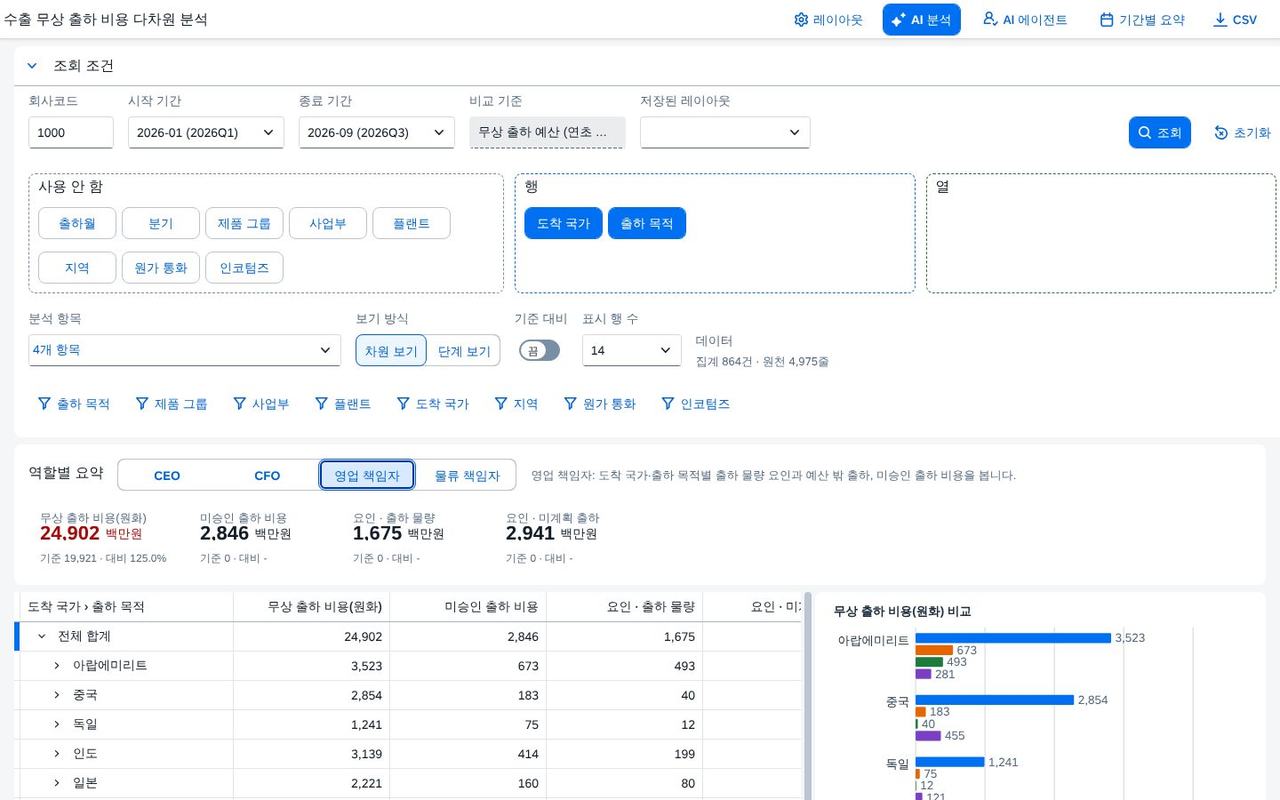
Task: Open the 원가 통화 filter funnel
Action: click(600, 404)
